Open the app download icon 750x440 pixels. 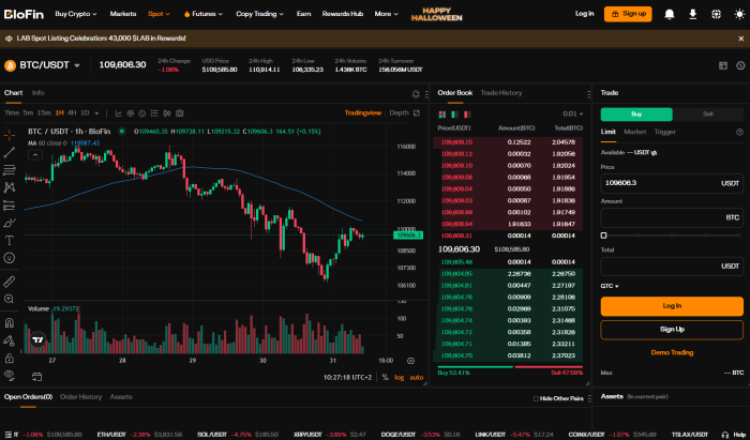pyautogui.click(x=693, y=14)
